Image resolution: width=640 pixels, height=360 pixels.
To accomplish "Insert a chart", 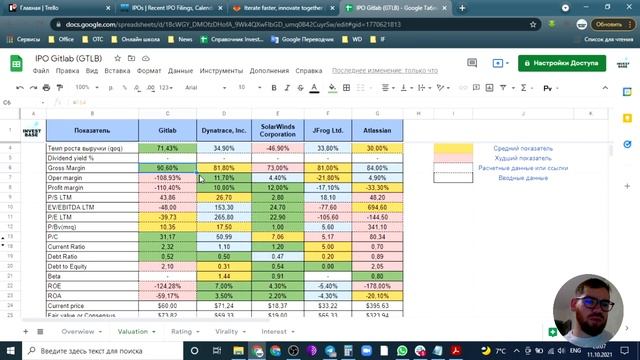I will pos(489,88).
